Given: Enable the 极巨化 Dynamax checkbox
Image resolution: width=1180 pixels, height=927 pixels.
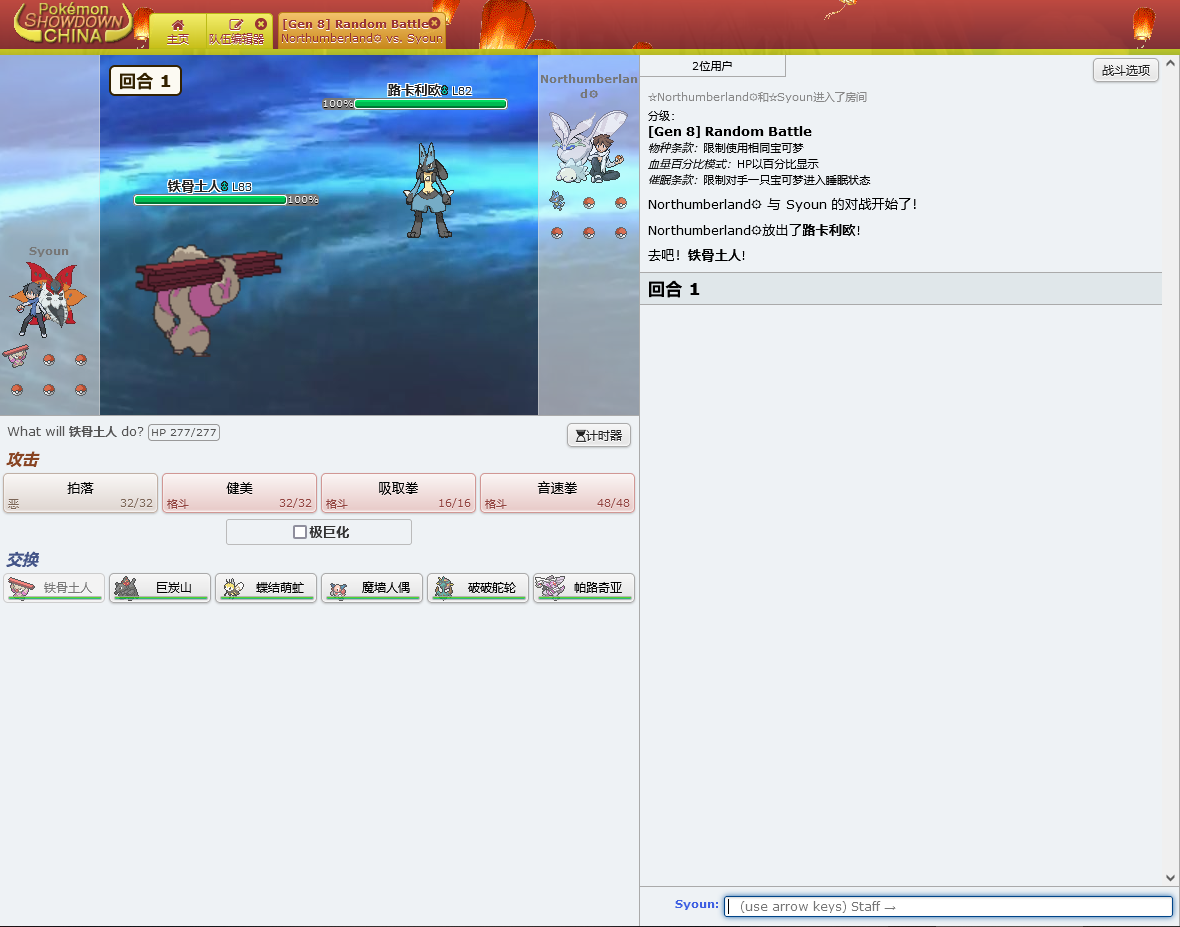Looking at the screenshot, I should (299, 532).
